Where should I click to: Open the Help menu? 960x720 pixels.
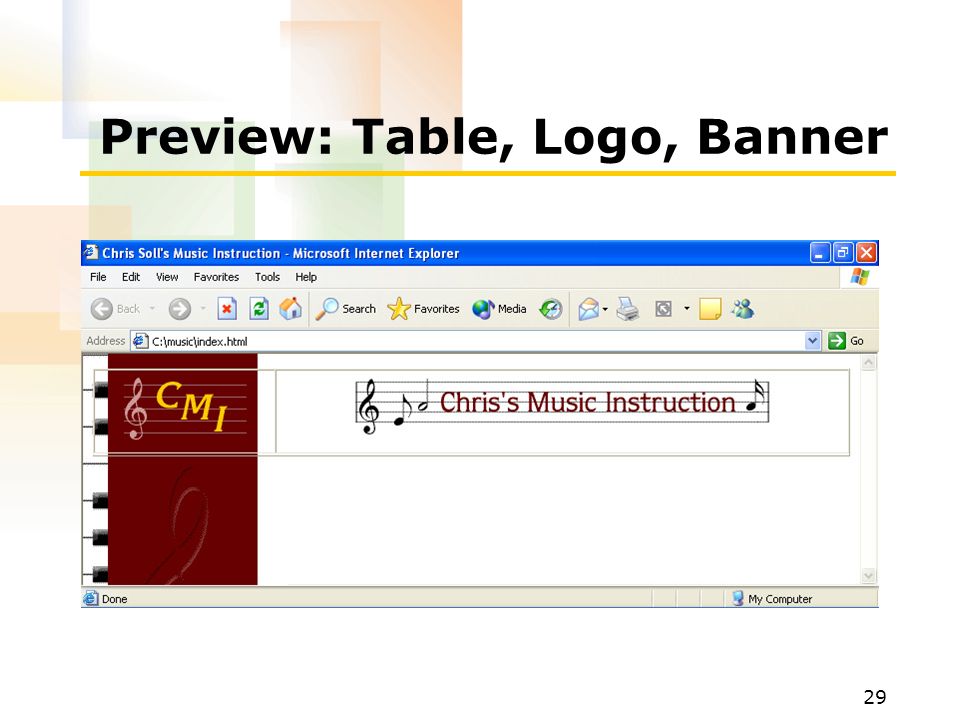pyautogui.click(x=306, y=277)
